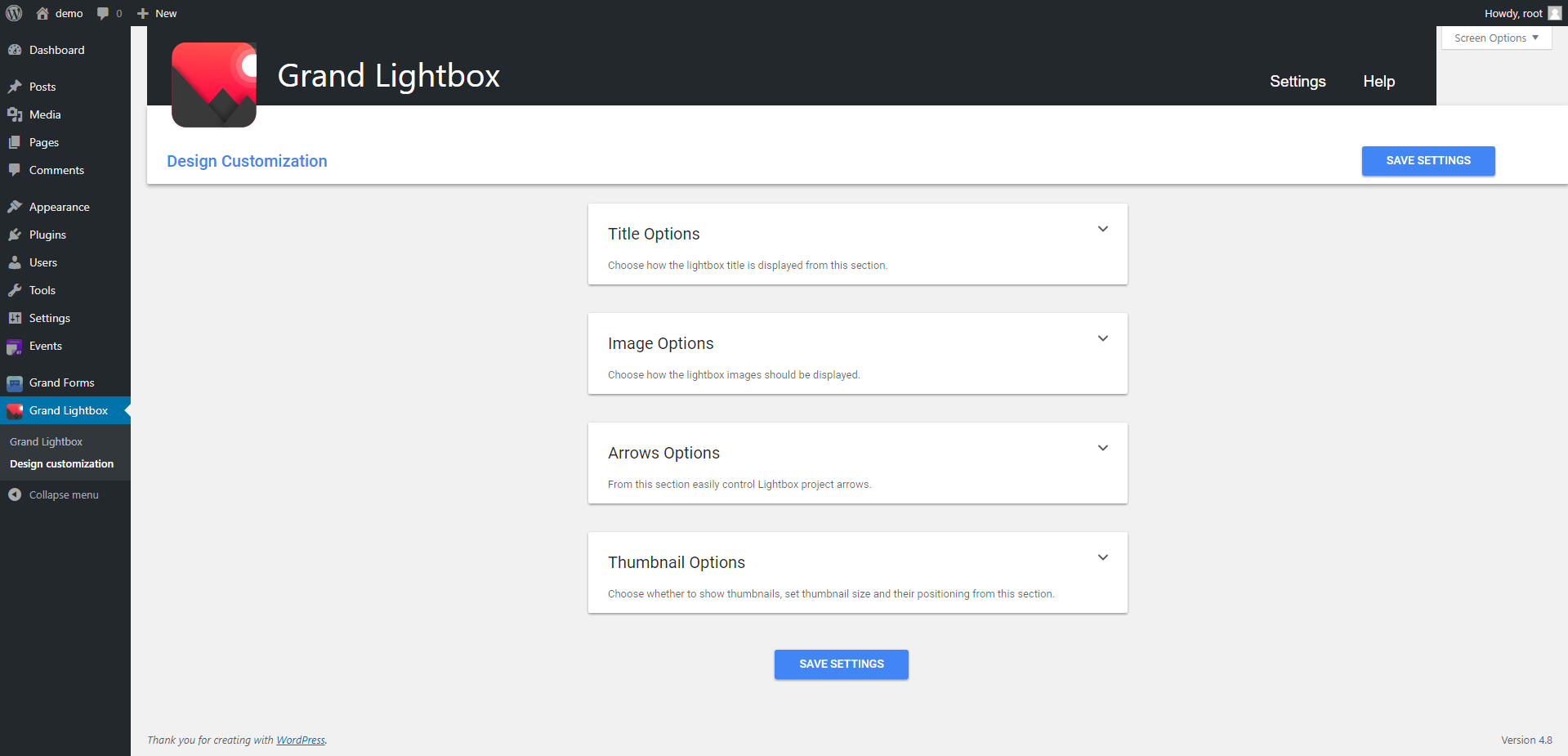Image resolution: width=1568 pixels, height=756 pixels.
Task: Open the Dashboard menu item
Action: click(65, 50)
